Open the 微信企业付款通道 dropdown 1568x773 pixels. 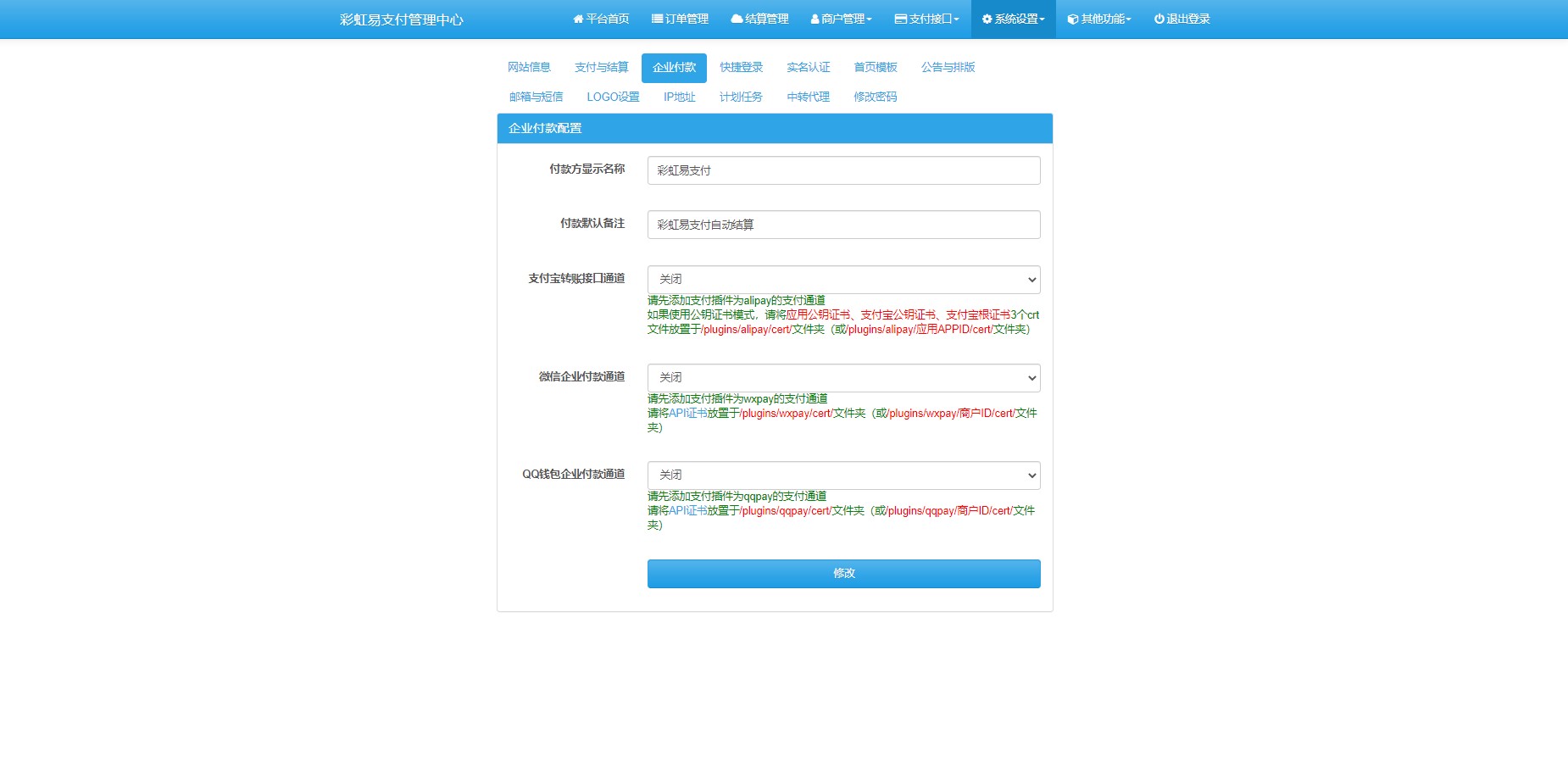tap(843, 378)
